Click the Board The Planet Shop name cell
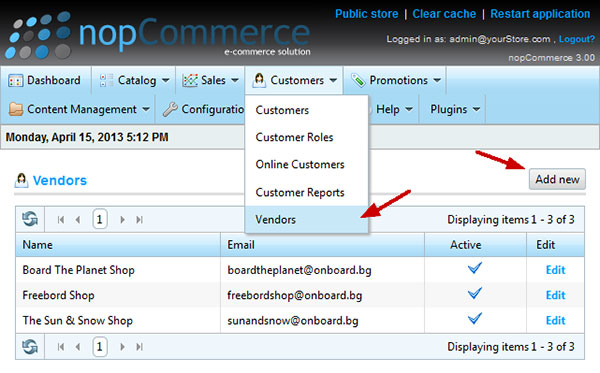This screenshot has height=373, width=600. click(118, 270)
